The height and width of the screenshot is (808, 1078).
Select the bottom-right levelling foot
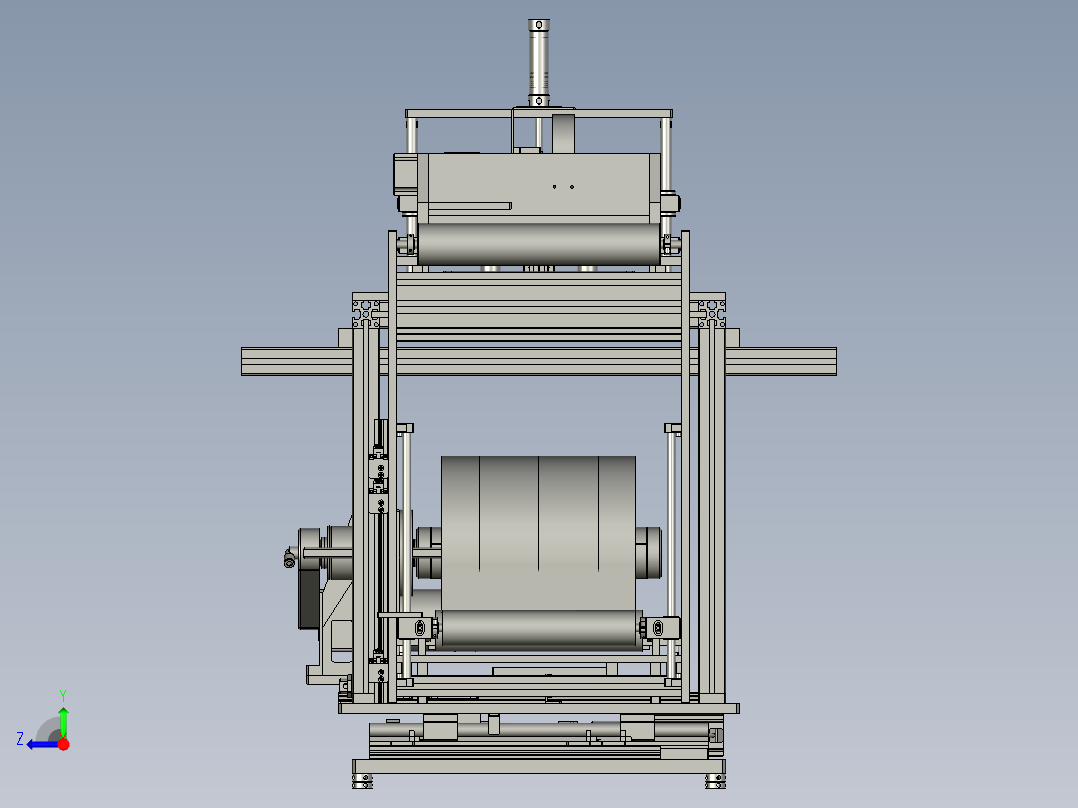coord(715,782)
